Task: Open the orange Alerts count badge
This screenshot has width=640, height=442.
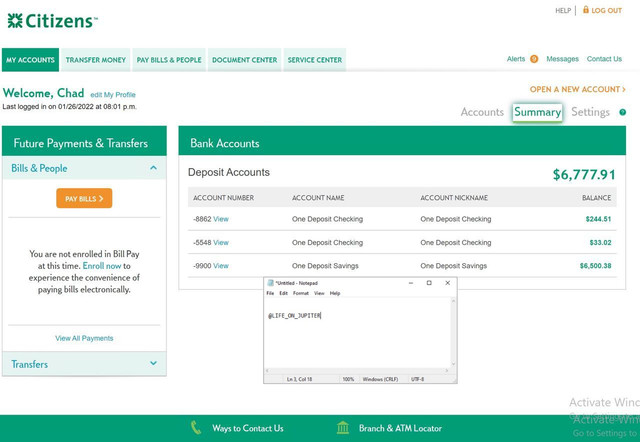Action: pos(534,59)
